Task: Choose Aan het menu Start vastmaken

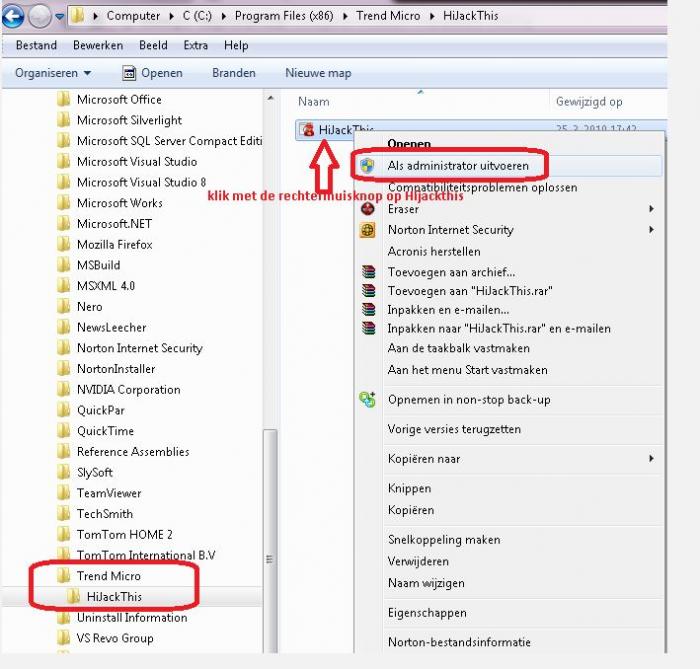Action: point(467,370)
